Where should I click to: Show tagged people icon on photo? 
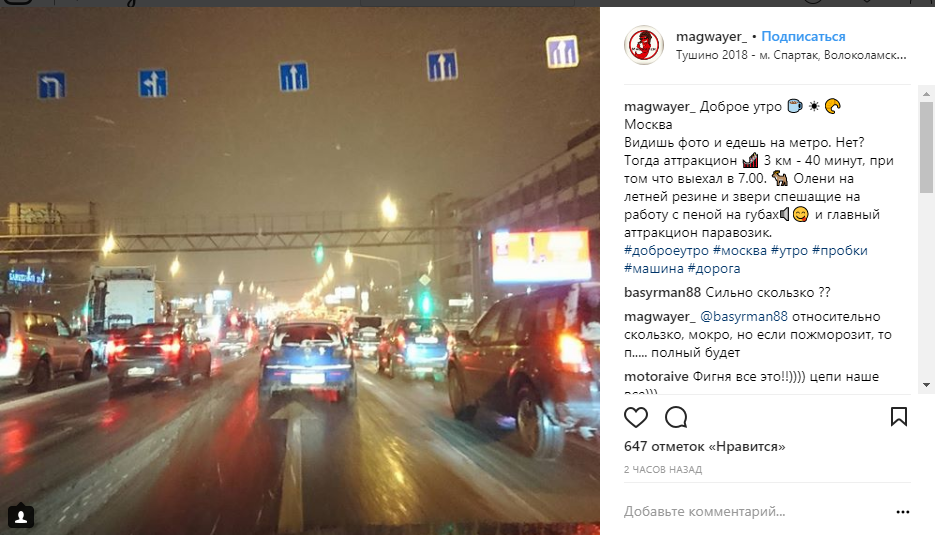point(21,516)
